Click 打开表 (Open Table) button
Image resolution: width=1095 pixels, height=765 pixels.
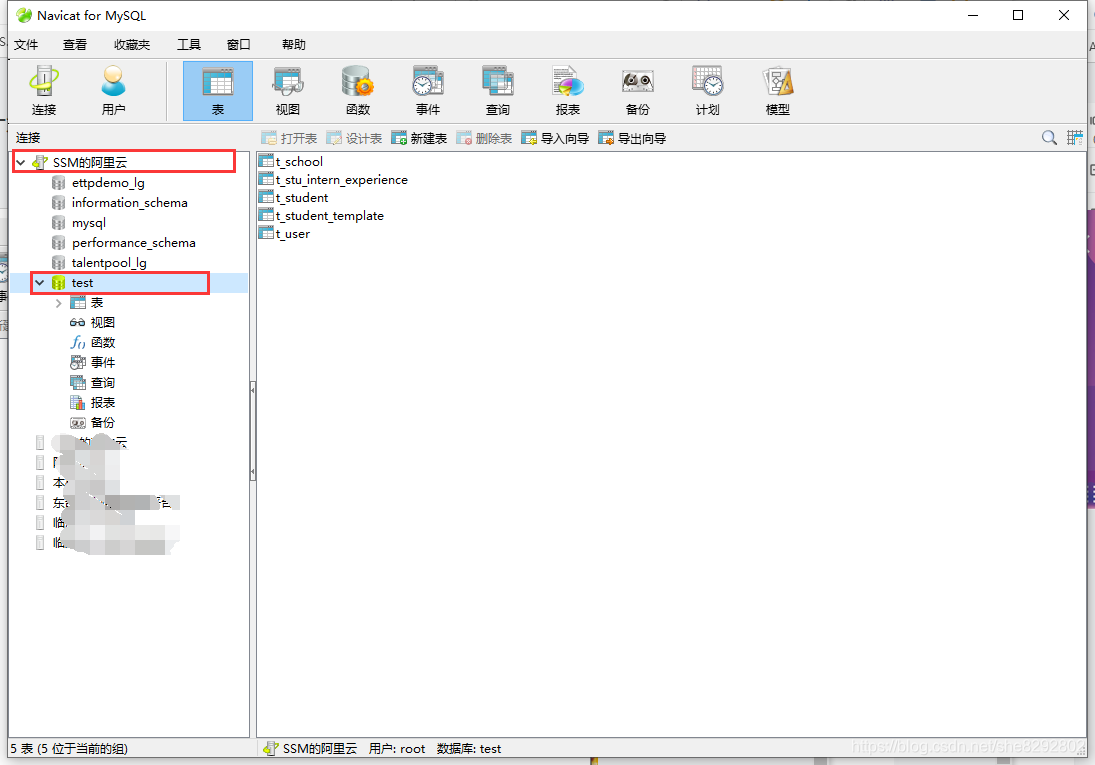point(289,138)
